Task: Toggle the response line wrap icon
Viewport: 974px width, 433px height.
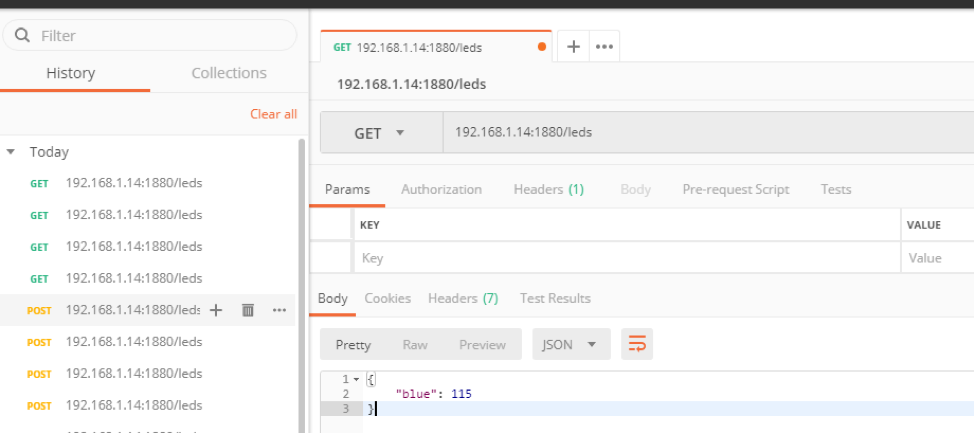Action: coord(636,344)
